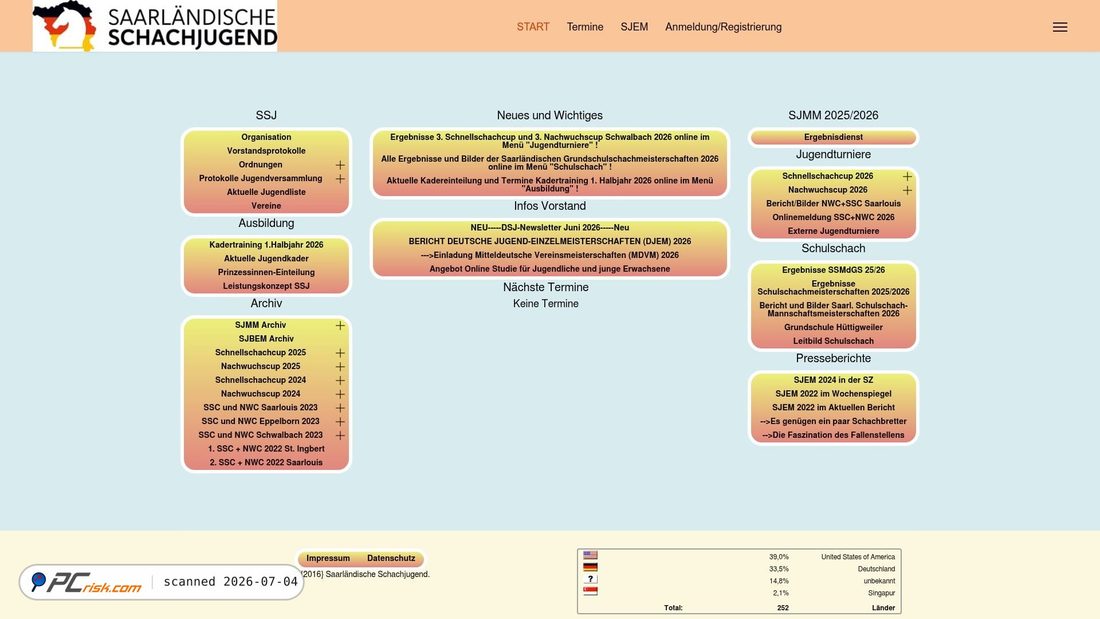Click Keine Termine text
The height and width of the screenshot is (619, 1100).
[x=545, y=304]
